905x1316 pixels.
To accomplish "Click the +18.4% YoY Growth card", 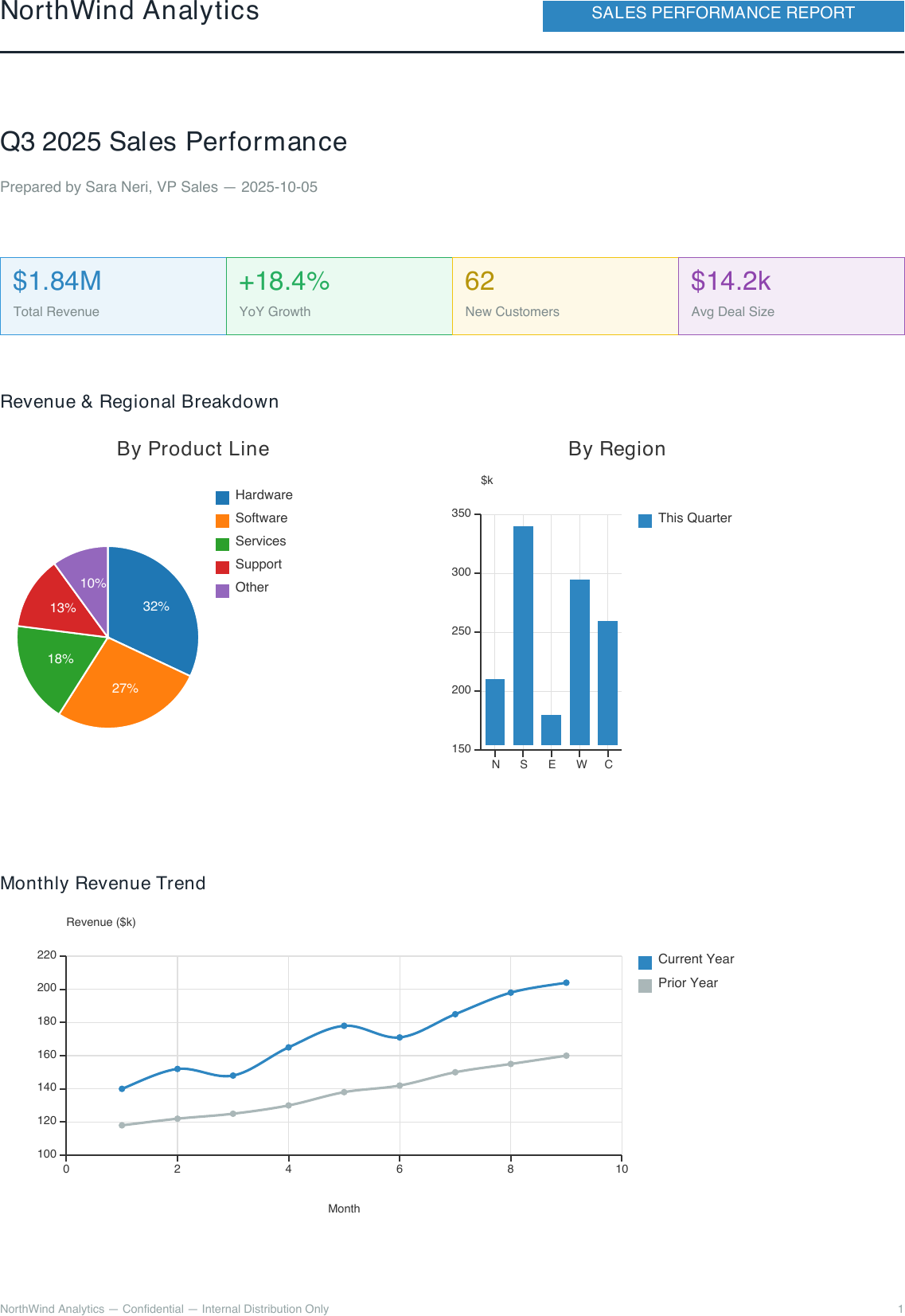I will click(x=339, y=296).
